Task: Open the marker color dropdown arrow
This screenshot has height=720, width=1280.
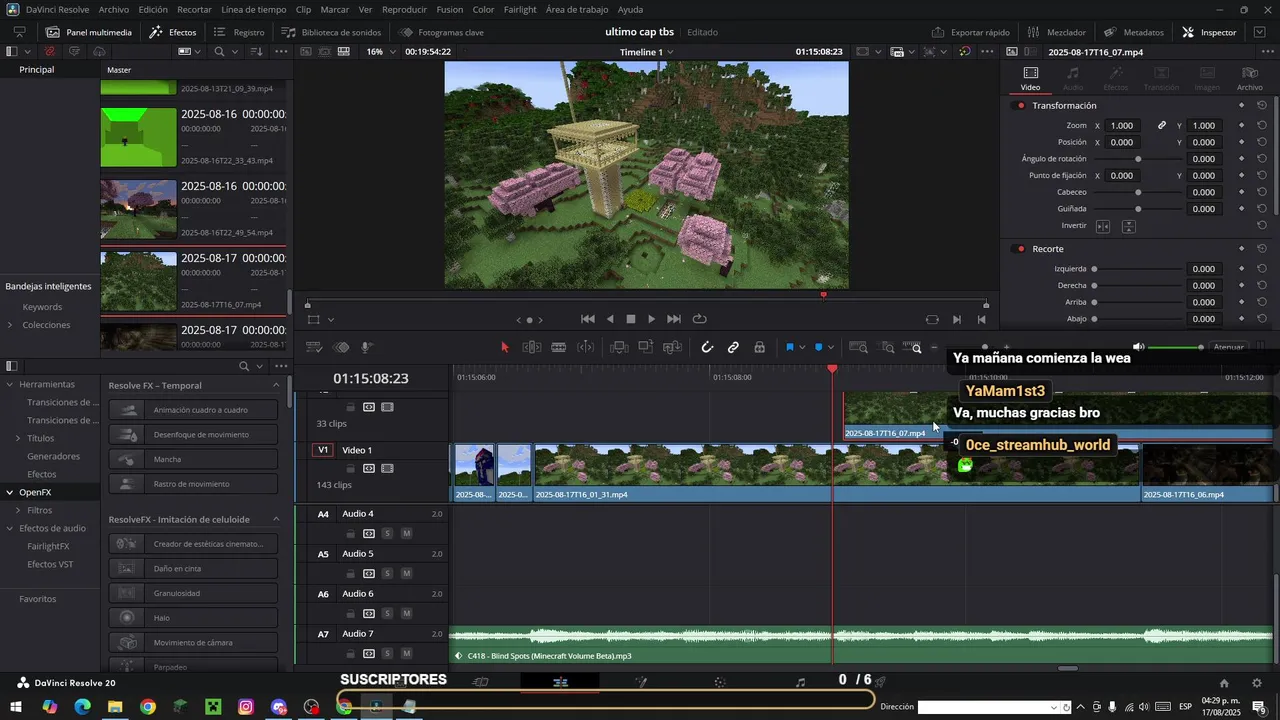Action: pyautogui.click(x=831, y=348)
